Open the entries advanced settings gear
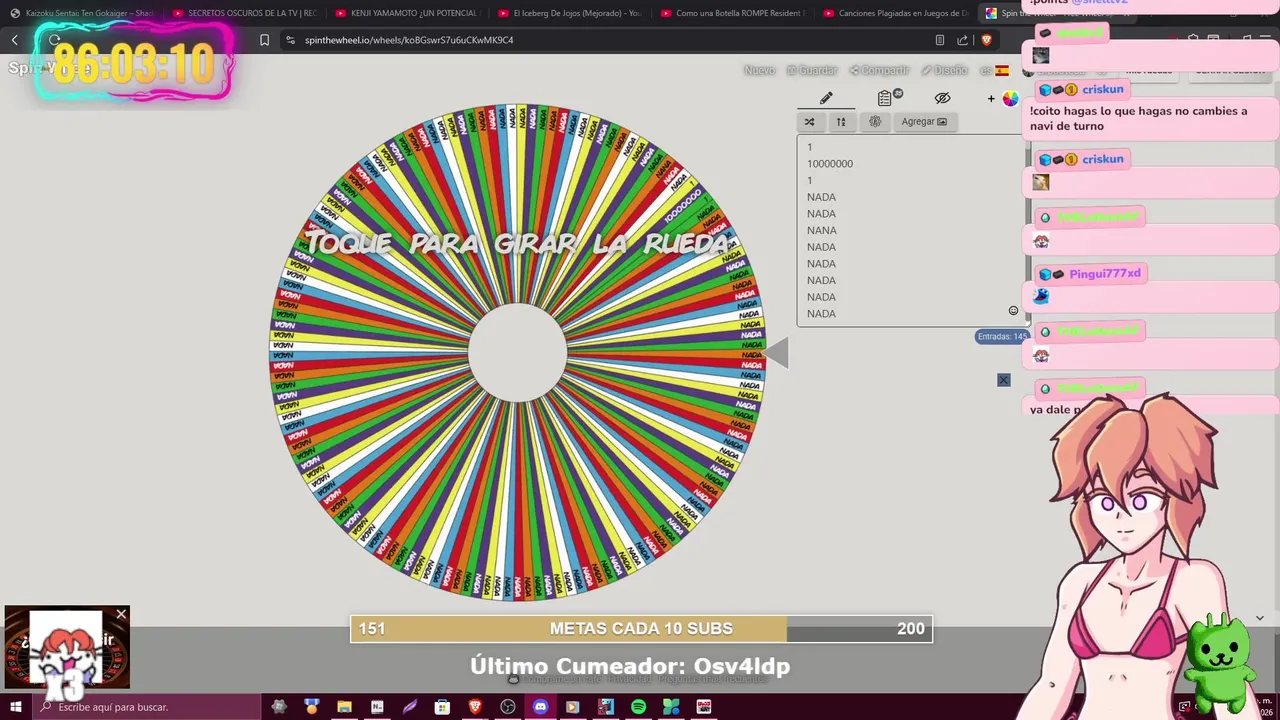Image resolution: width=1280 pixels, height=720 pixels. click(875, 122)
